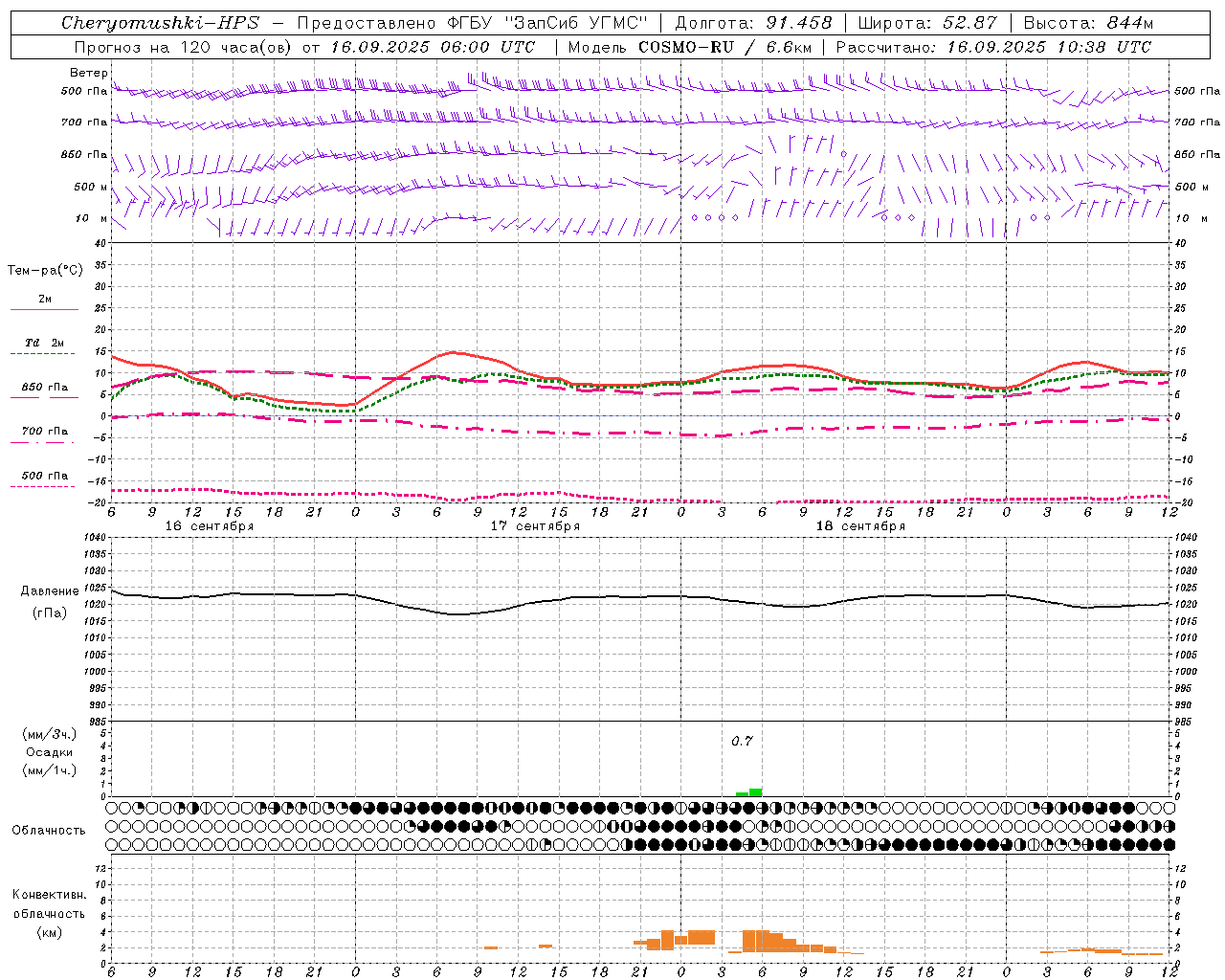Screen dimensions: 1225x980
Task: Select the latitude value Широта: 52.87
Action: coord(927,23)
